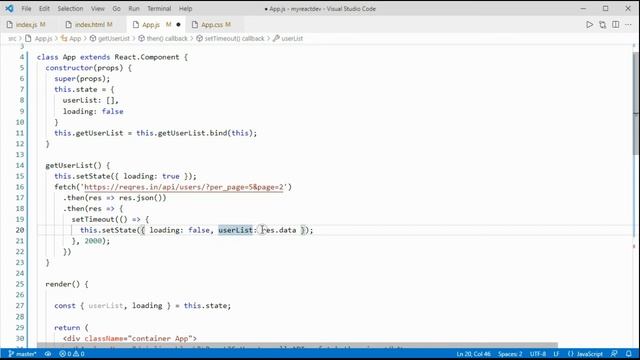Open the Selection menu
The image size is (640, 360).
[x=70, y=9]
